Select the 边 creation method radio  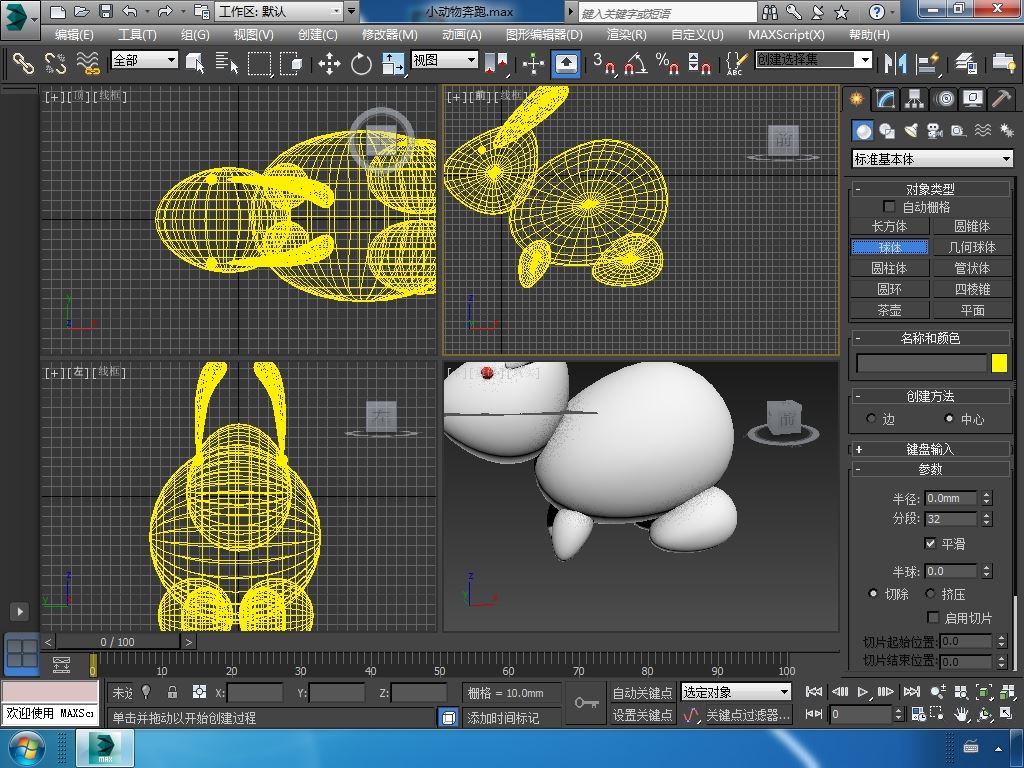[872, 419]
